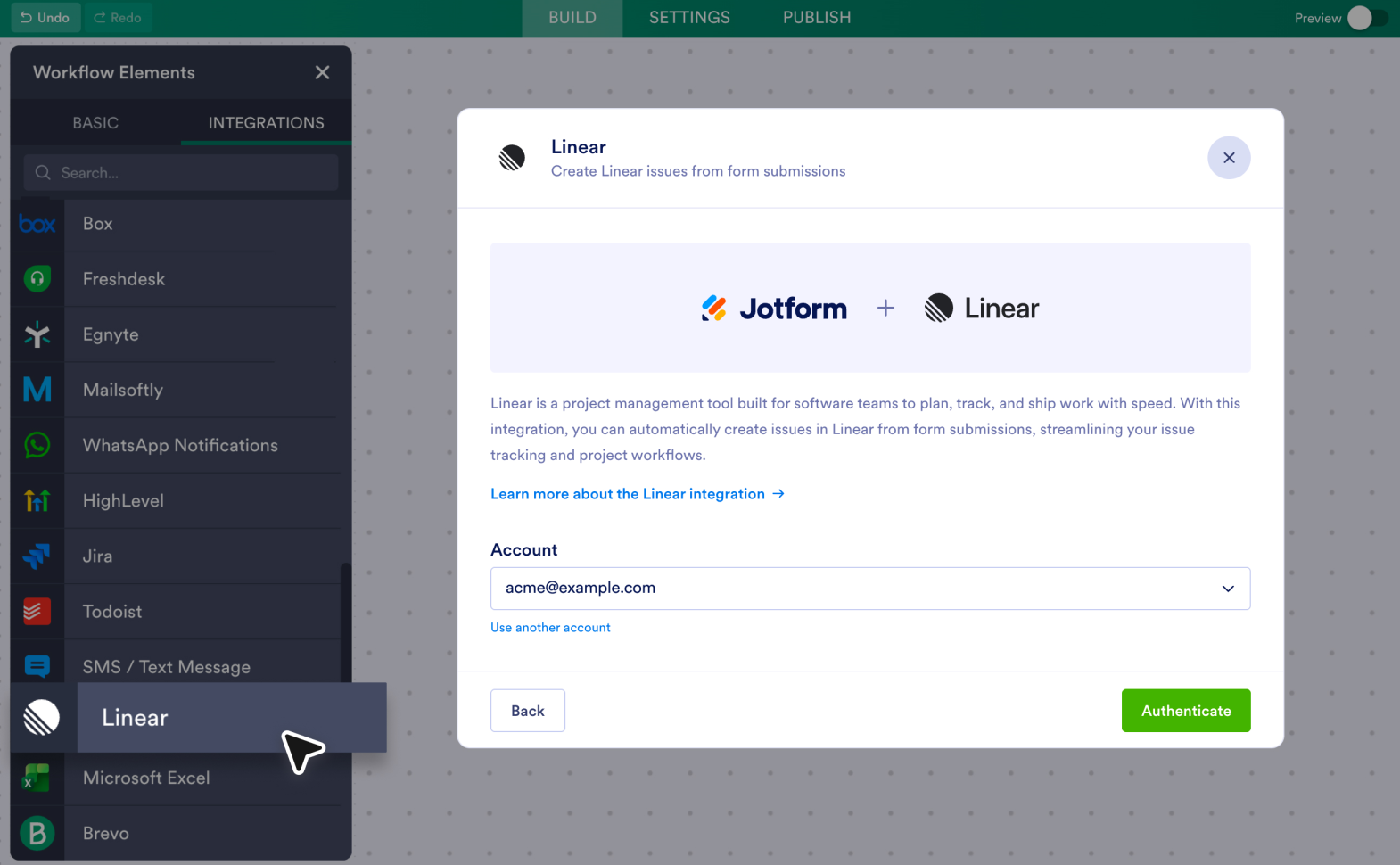Click the sidebar list scrollbar
Viewport: 1400px width, 865px height.
tap(345, 624)
